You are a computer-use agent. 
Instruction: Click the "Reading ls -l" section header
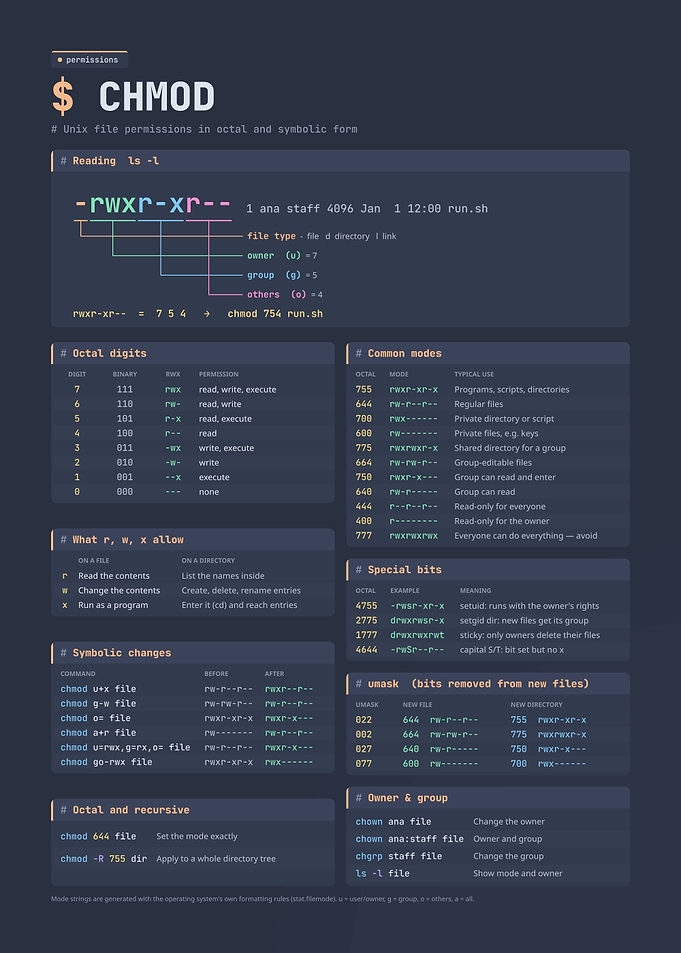pyautogui.click(x=340, y=160)
